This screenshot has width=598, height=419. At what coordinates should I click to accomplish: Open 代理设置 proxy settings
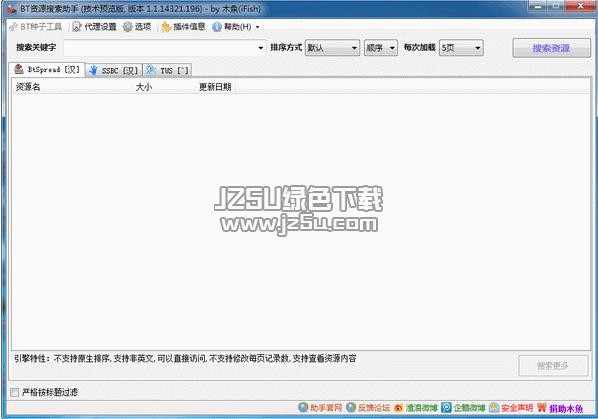point(95,27)
